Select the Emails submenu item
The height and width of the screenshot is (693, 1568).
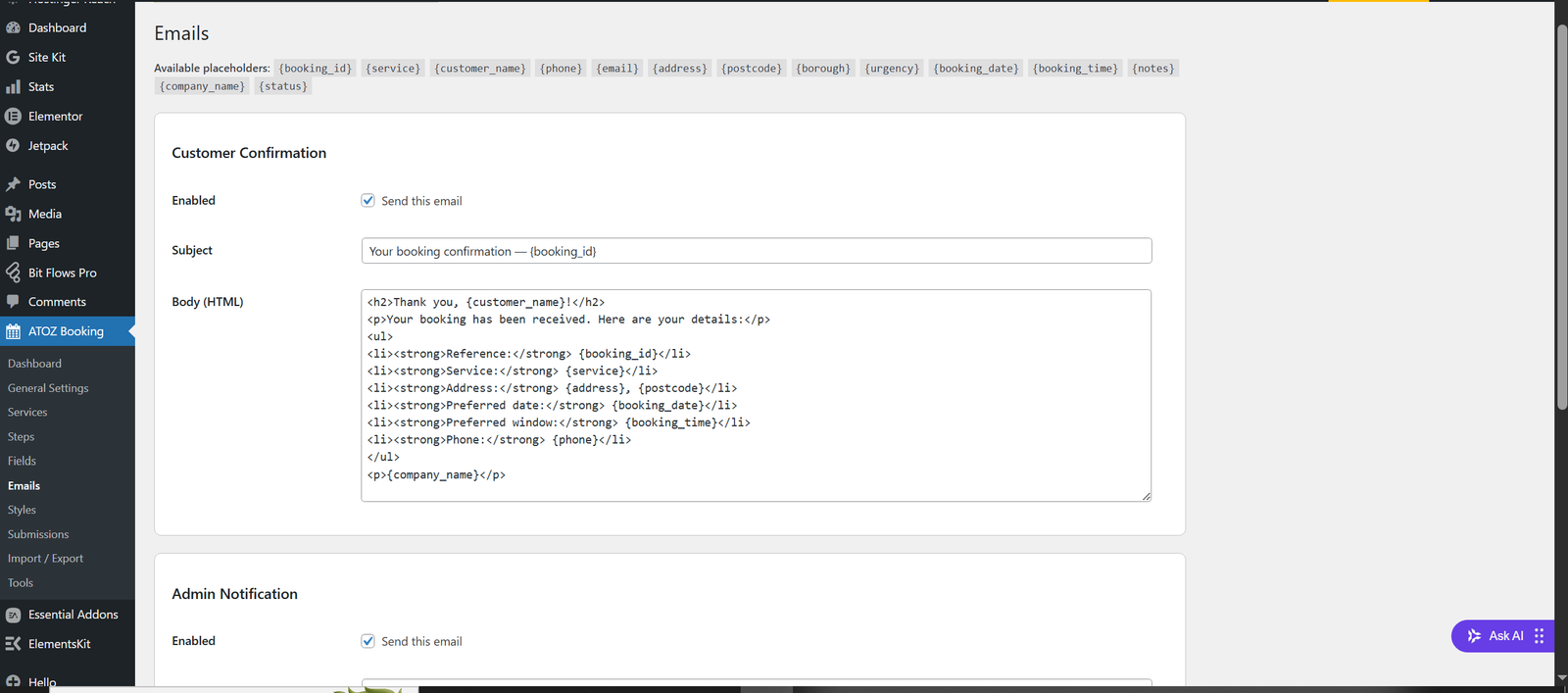click(24, 485)
